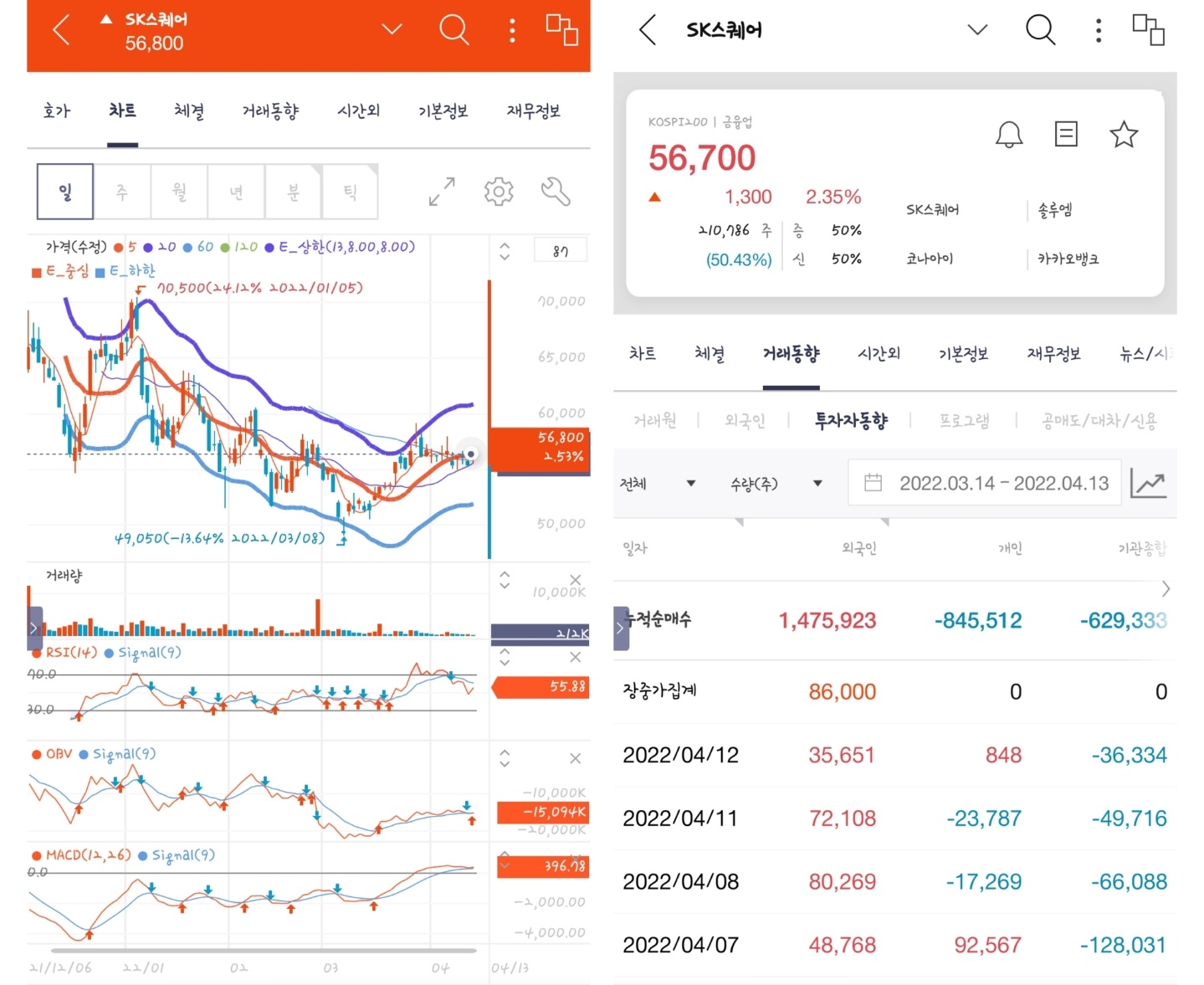1204x985 pixels.
Task: Select 틱 tick chart period
Action: point(350,192)
